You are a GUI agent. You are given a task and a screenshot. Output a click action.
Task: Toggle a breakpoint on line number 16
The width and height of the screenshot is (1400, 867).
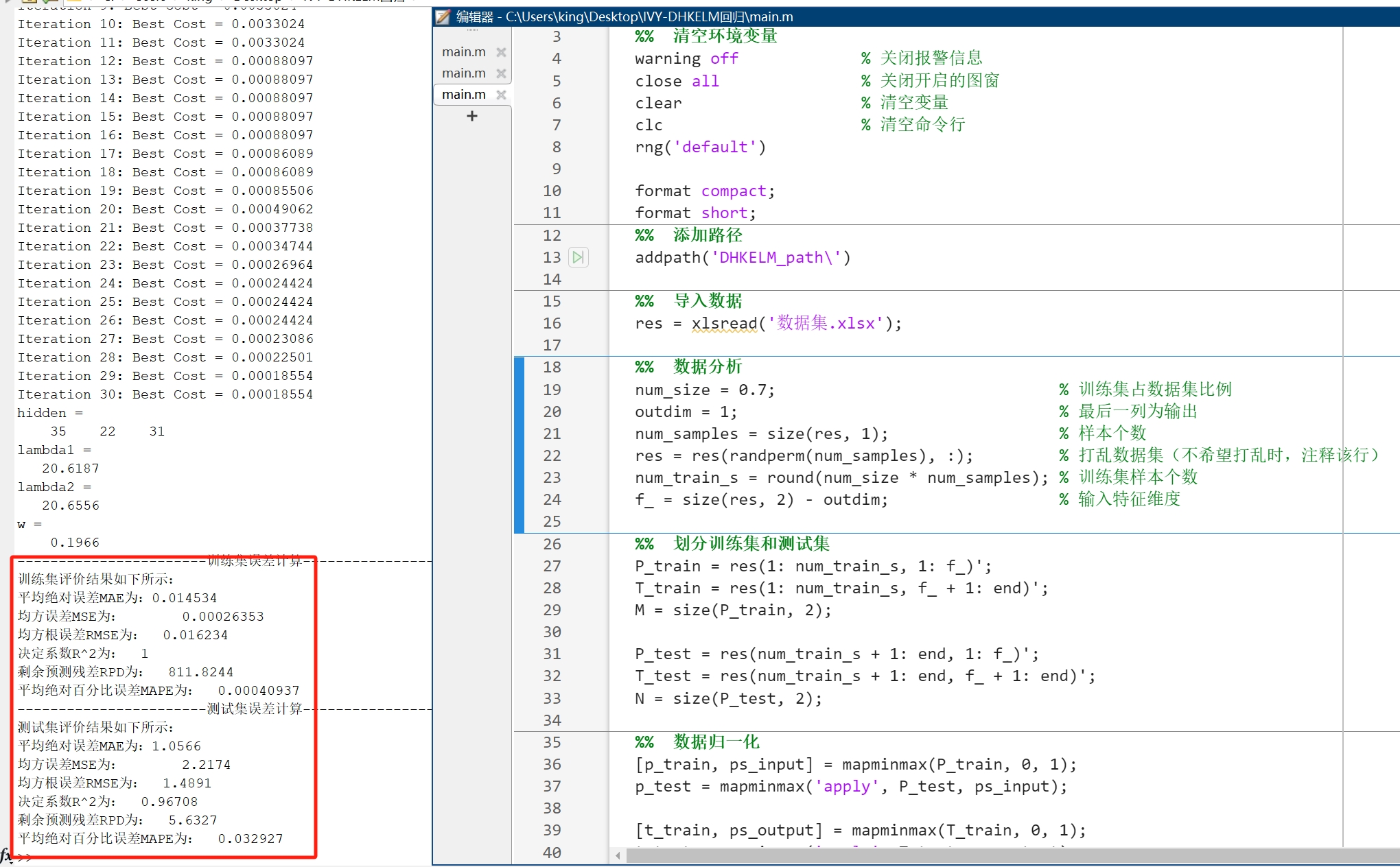point(552,323)
